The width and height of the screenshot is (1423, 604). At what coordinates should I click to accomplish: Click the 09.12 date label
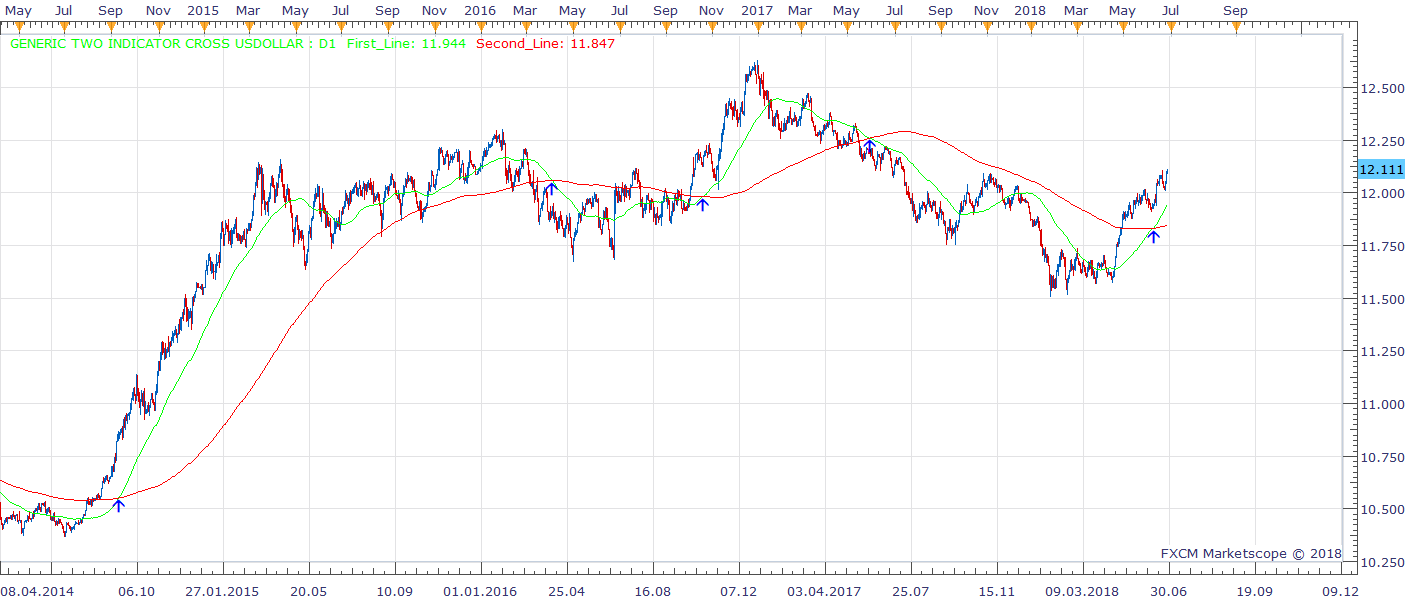(x=1339, y=592)
